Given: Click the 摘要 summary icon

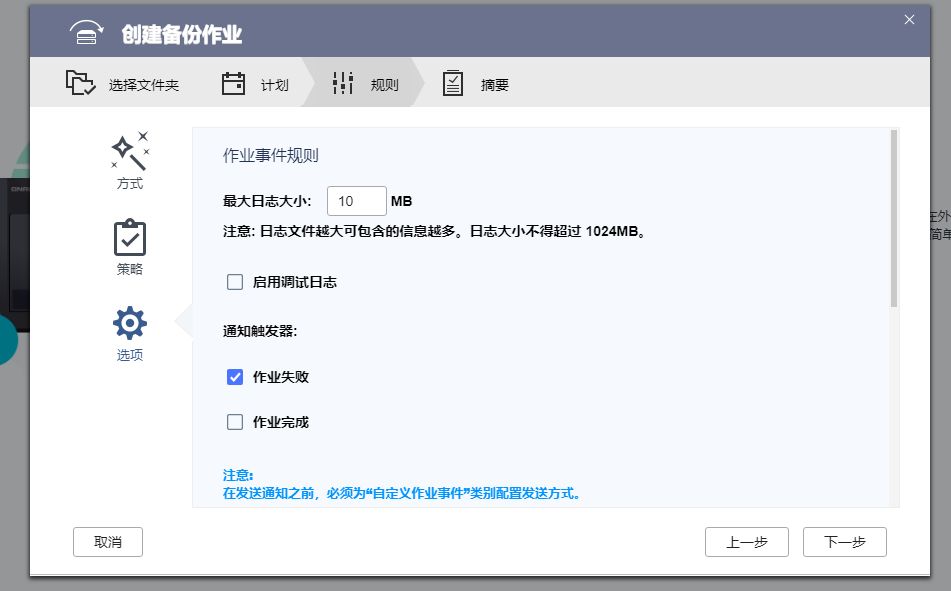Looking at the screenshot, I should [453, 84].
